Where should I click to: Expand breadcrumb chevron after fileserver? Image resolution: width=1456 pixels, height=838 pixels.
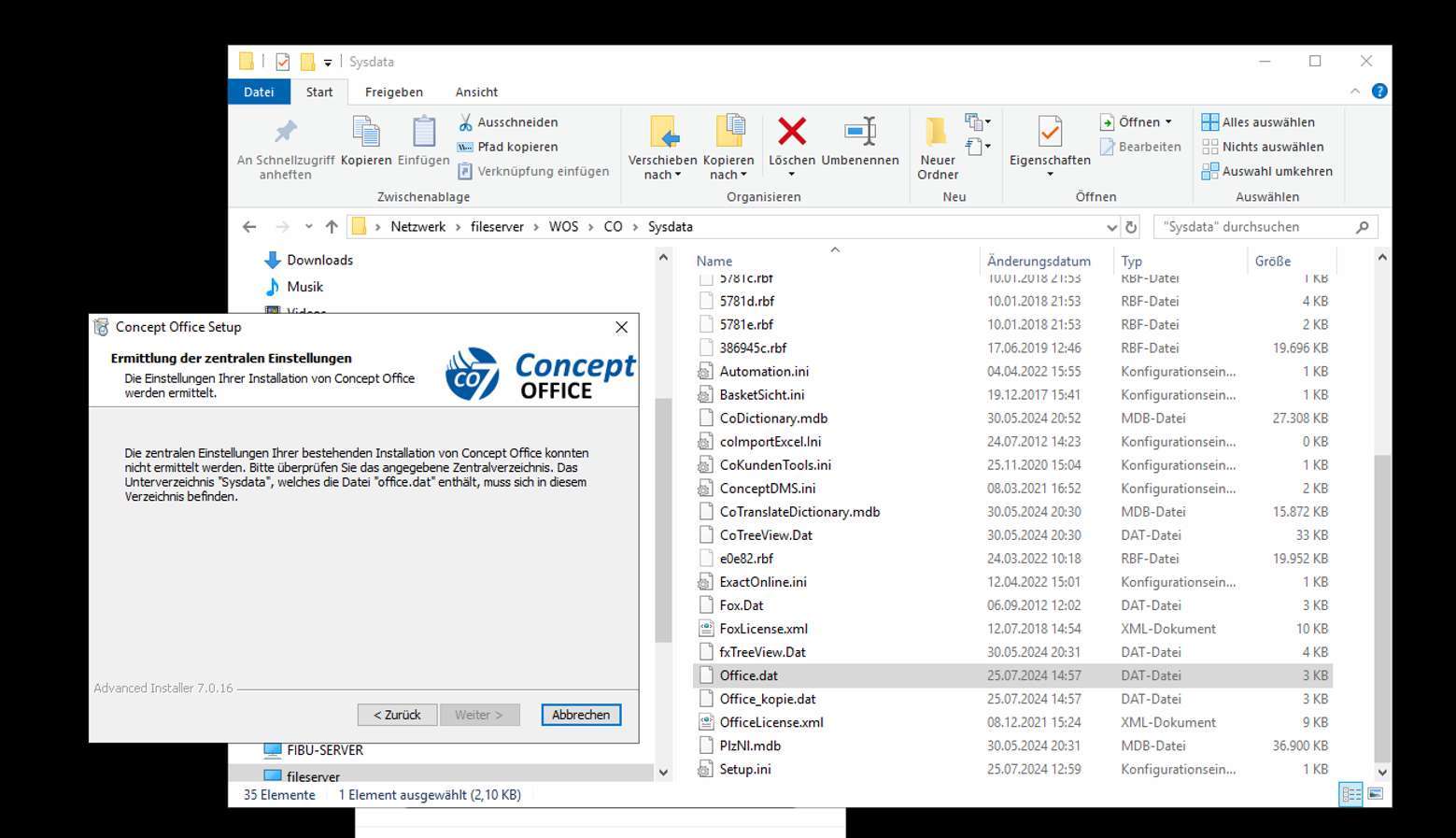[536, 227]
